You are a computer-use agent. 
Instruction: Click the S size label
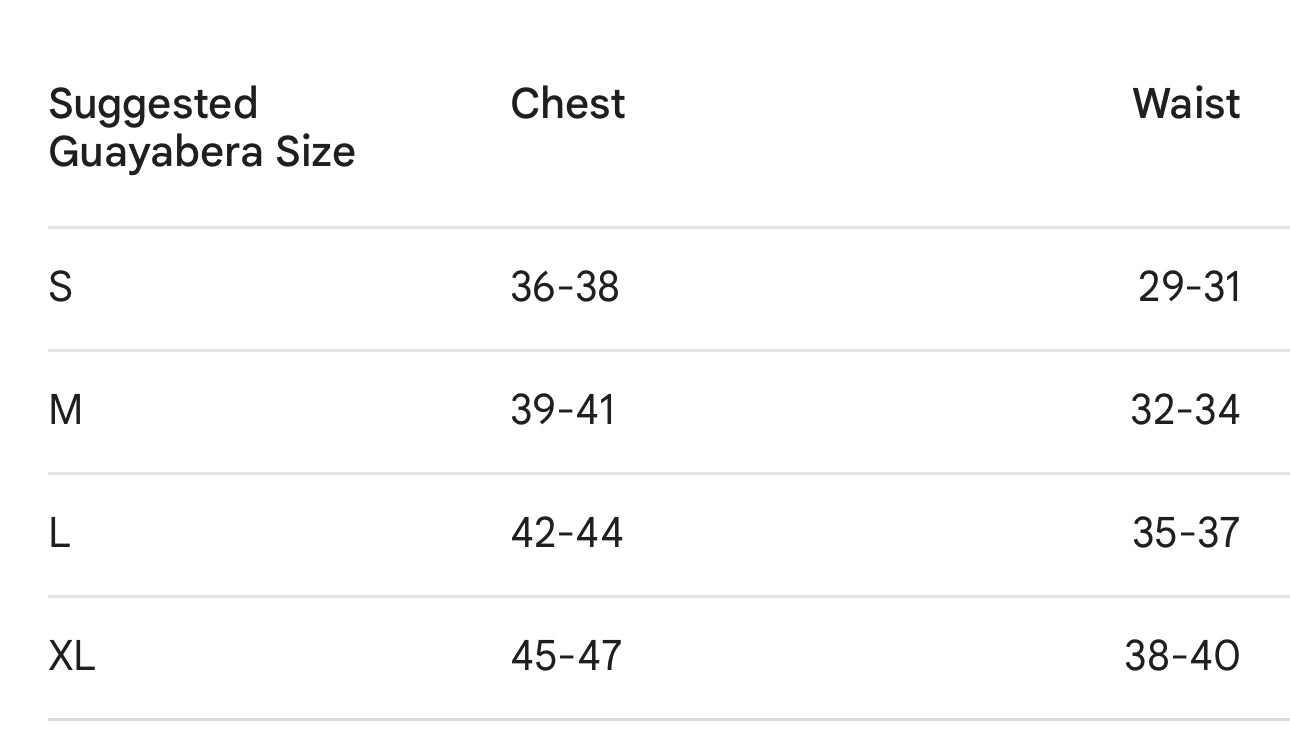[60, 288]
